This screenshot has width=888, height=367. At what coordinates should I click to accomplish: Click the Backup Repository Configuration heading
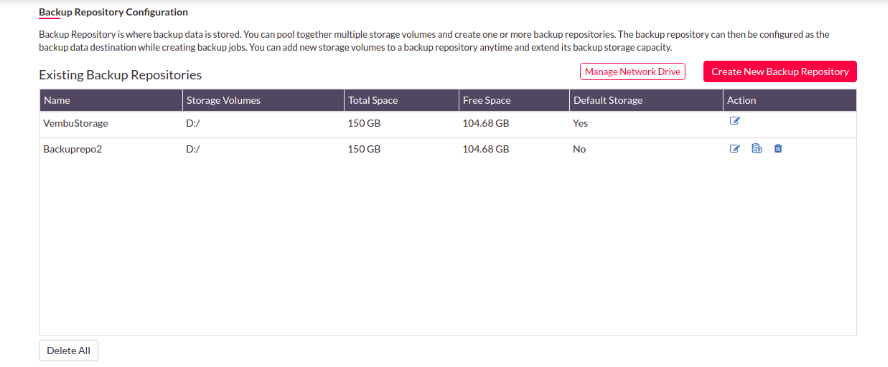pyautogui.click(x=113, y=12)
